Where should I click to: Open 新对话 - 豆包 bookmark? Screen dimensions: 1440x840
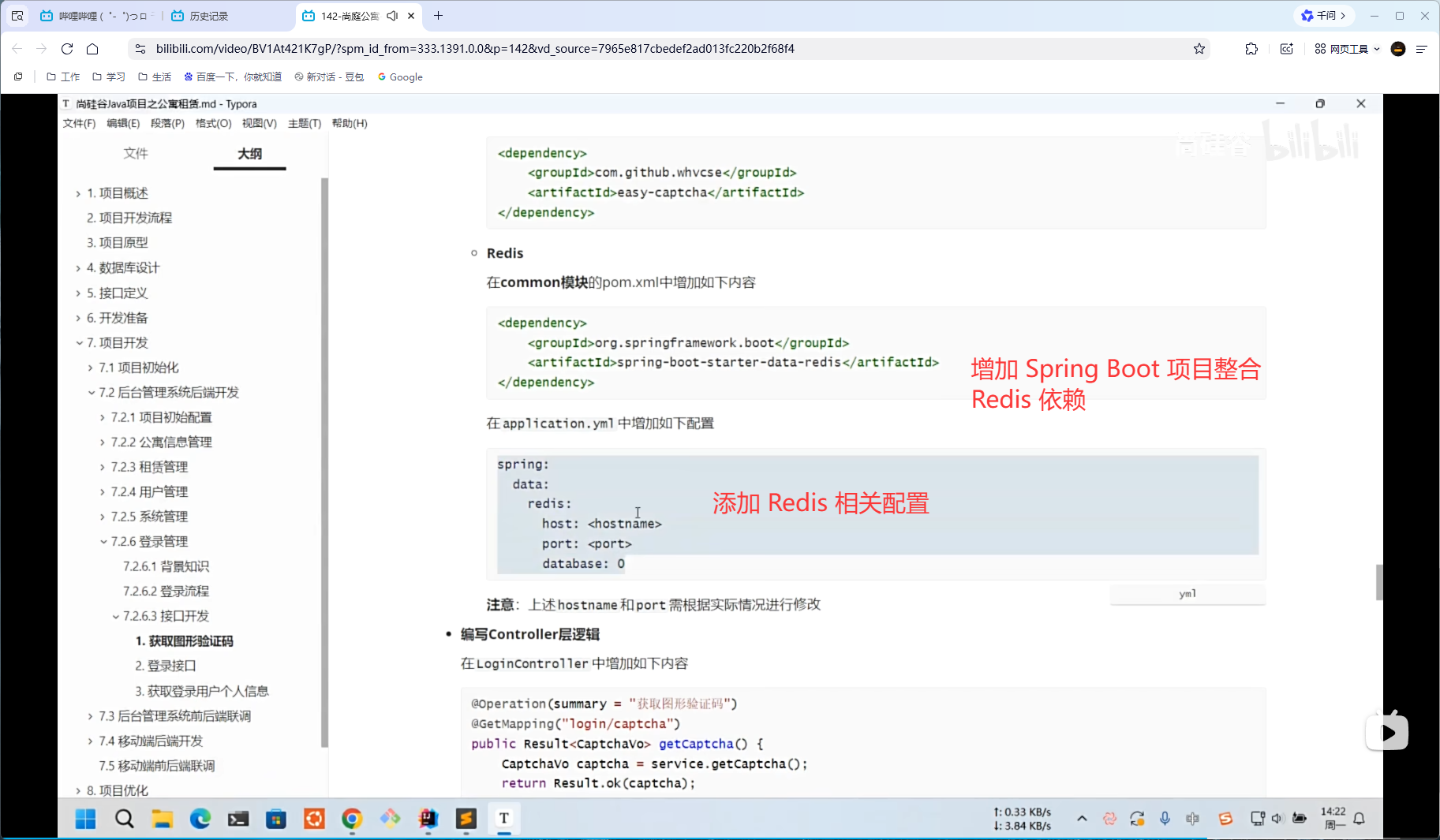click(x=329, y=77)
